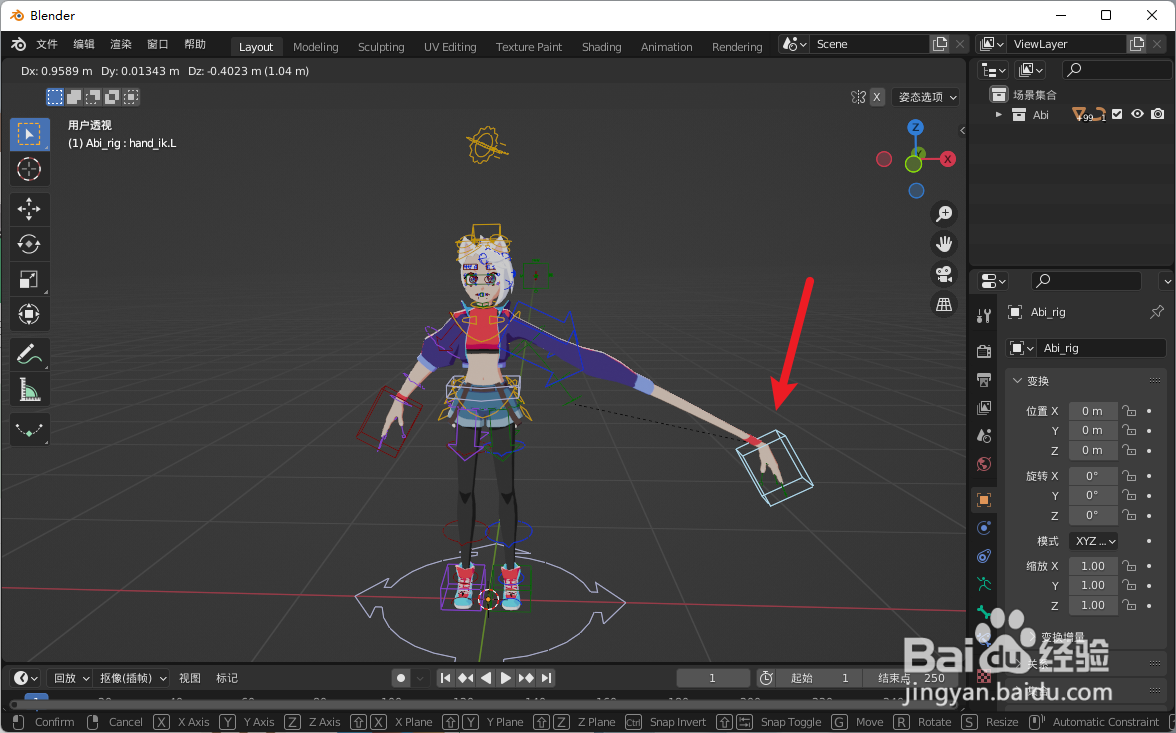Viewport: 1176px width, 733px height.
Task: Open the View Layer properties tab
Action: coord(984,407)
